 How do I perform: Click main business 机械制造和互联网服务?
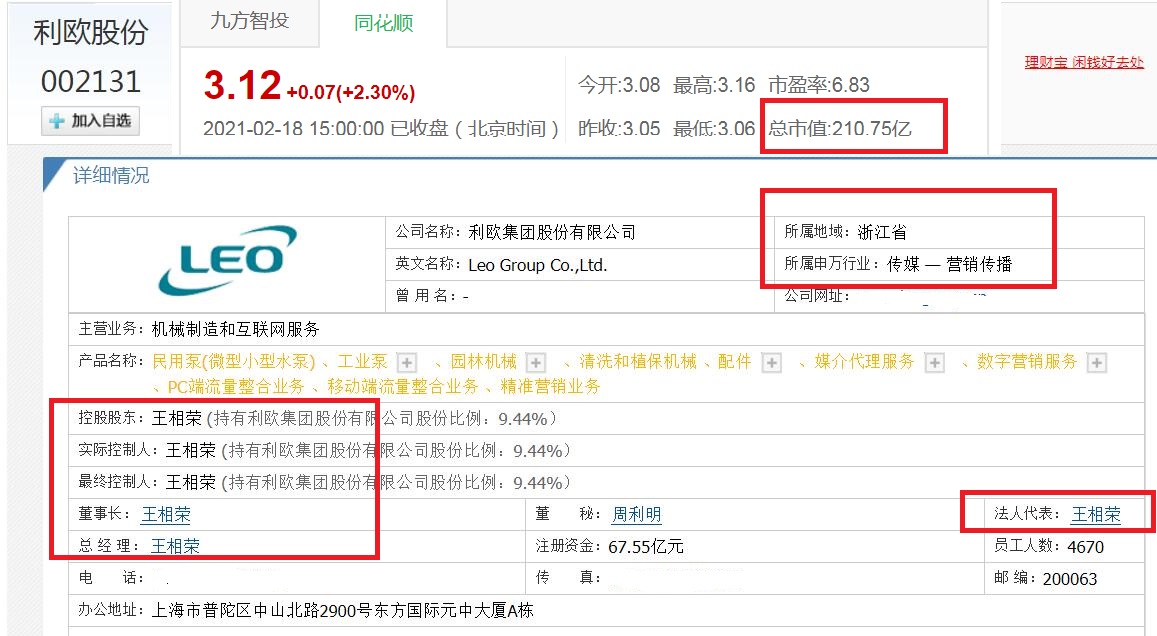235,329
